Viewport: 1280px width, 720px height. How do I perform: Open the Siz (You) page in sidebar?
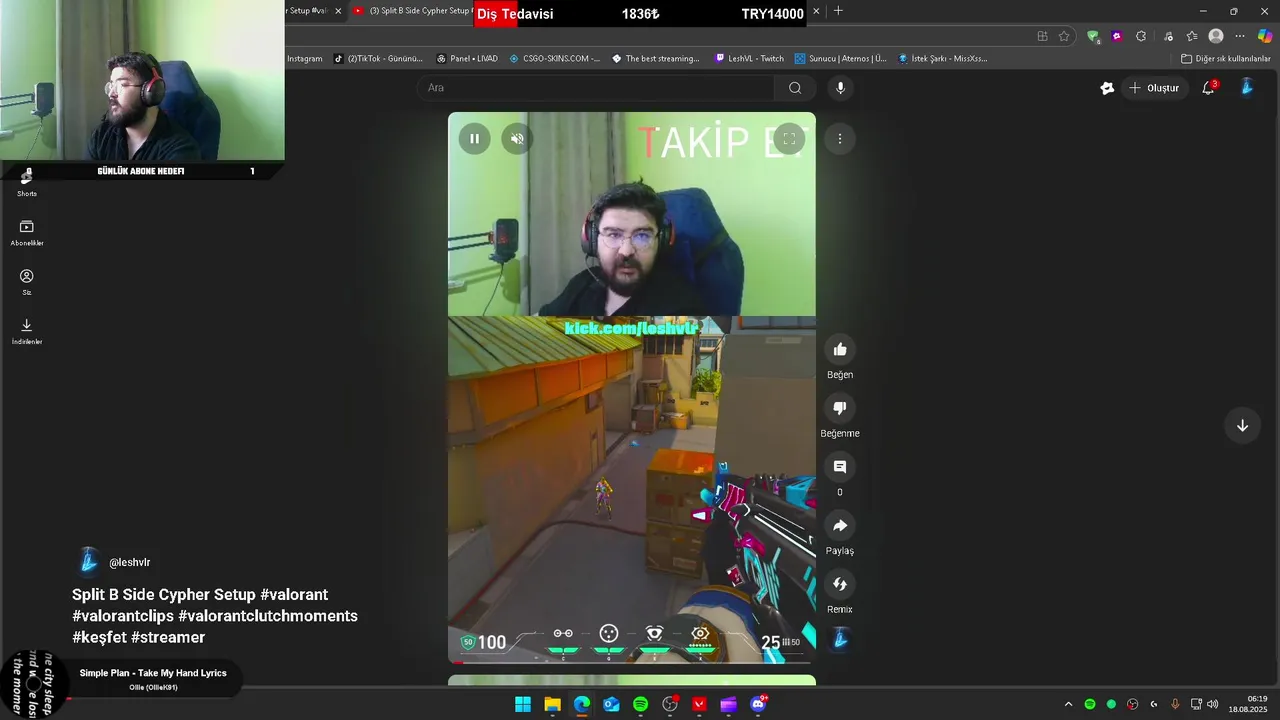27,282
